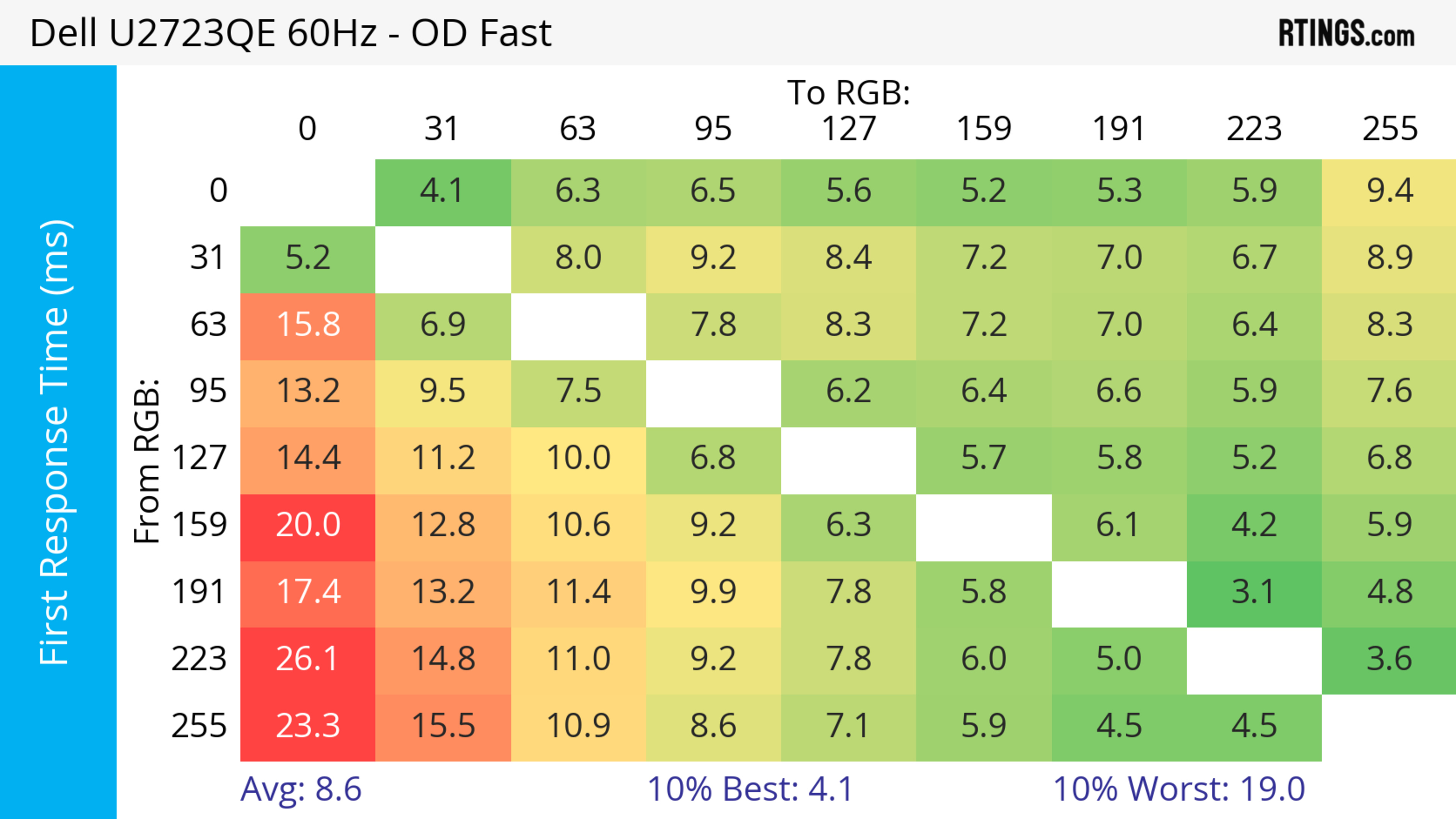The height and width of the screenshot is (819, 1456).
Task: Click the red 26.1 cell
Action: (308, 659)
